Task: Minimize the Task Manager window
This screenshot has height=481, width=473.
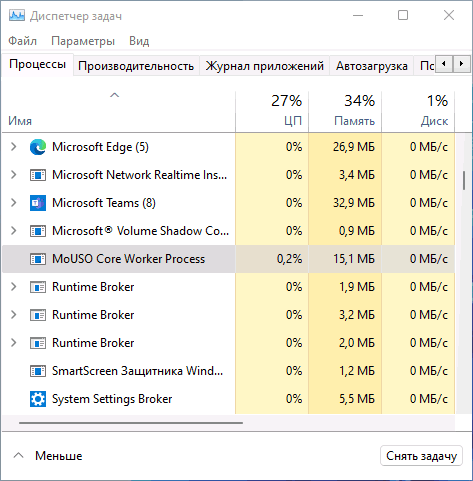Action: pyautogui.click(x=358, y=15)
